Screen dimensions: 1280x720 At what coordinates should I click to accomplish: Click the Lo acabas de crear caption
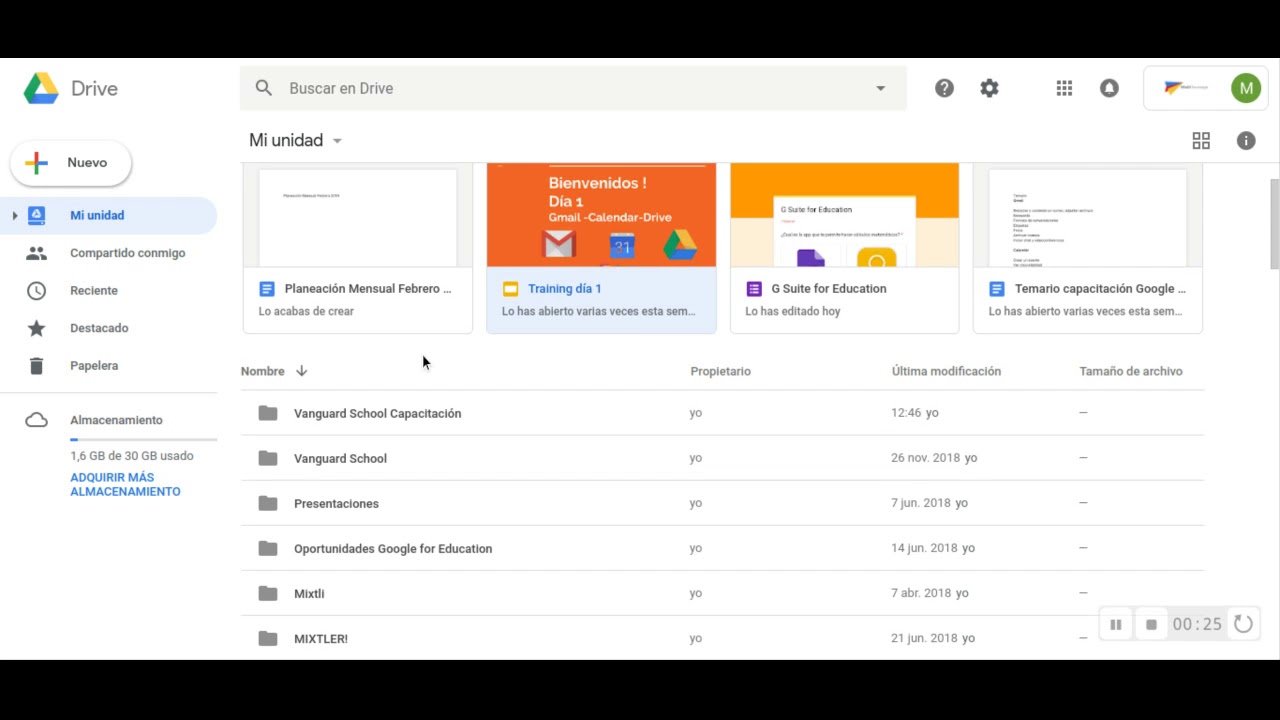pos(306,311)
